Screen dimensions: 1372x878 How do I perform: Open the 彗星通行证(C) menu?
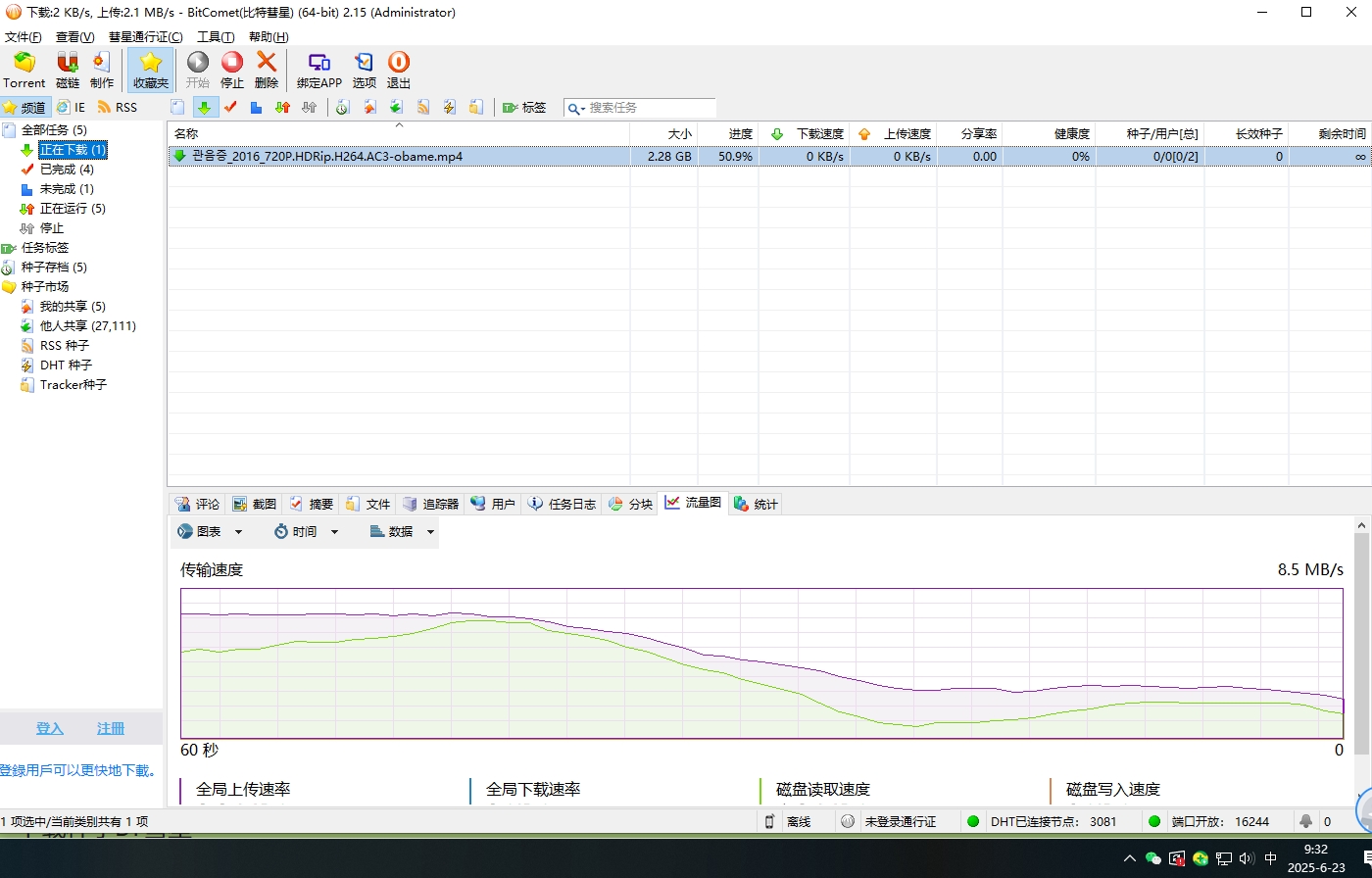tap(145, 37)
